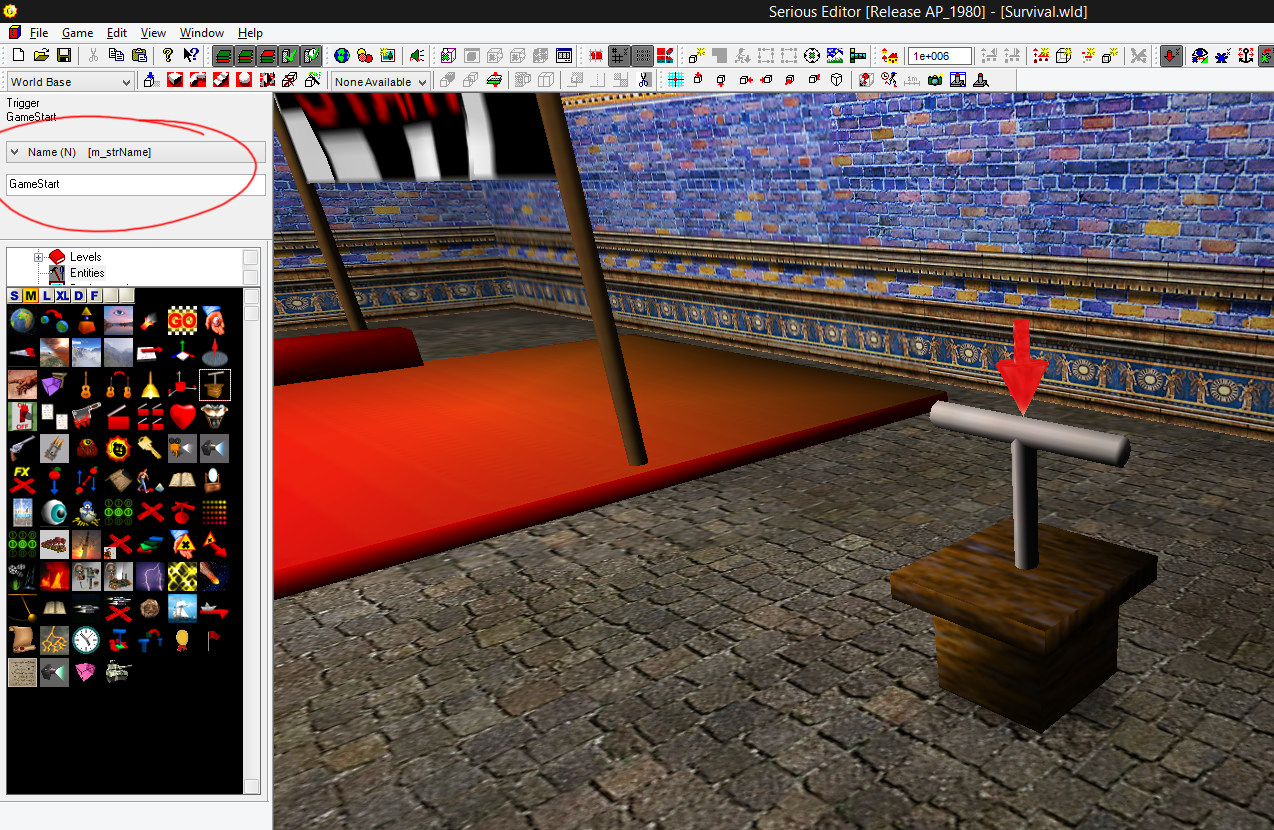Select the eyeball entity icon
Viewport: 1274px width, 830px height.
(54, 512)
